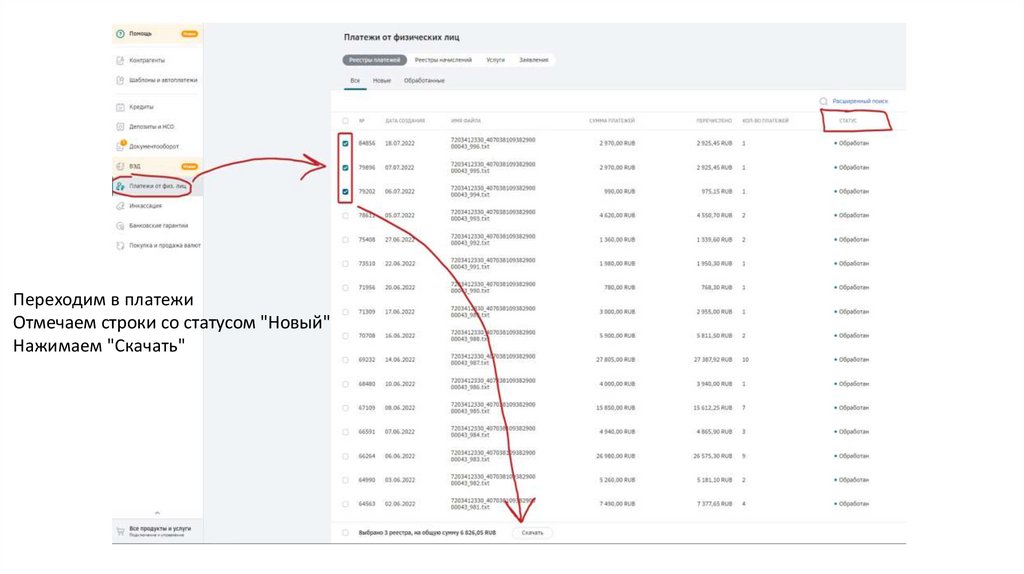Click the orange badge beside Помощь
This screenshot has height=574, width=1024.
pyautogui.click(x=190, y=34)
